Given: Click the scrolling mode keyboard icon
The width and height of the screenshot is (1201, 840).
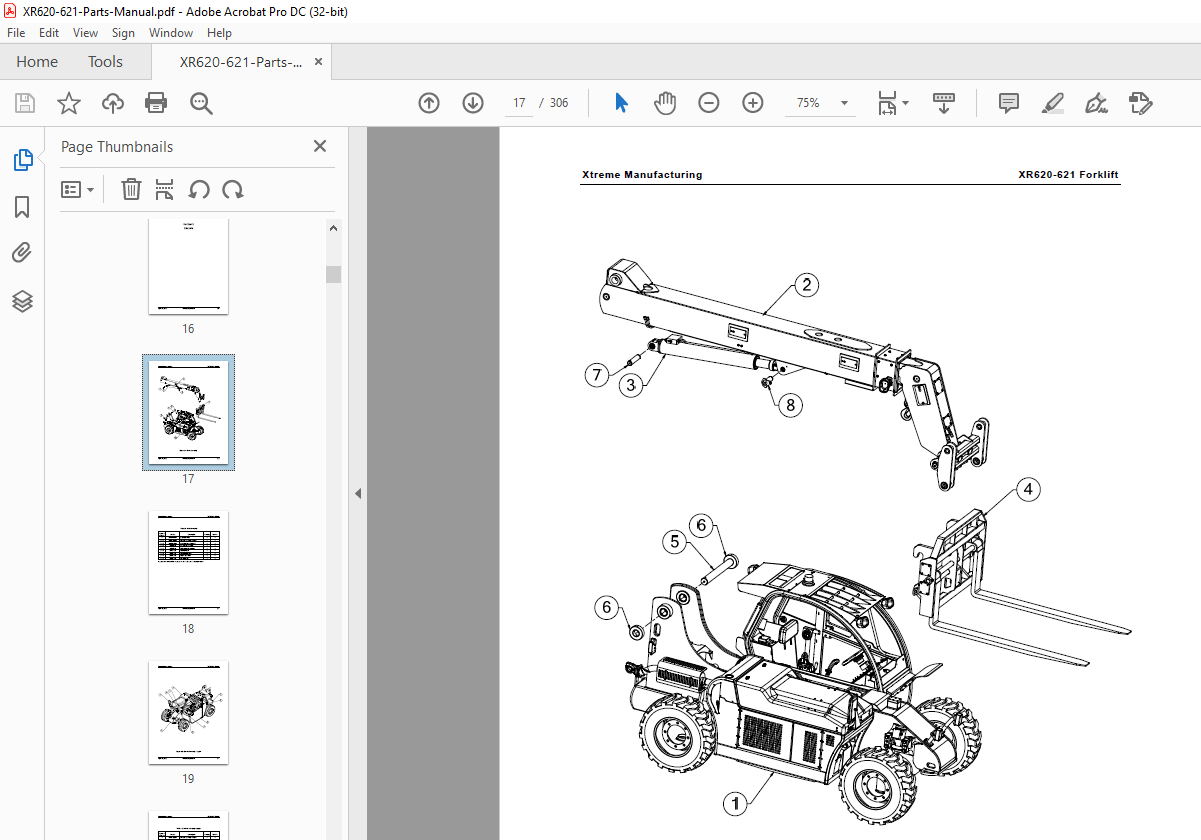Looking at the screenshot, I should 944,103.
